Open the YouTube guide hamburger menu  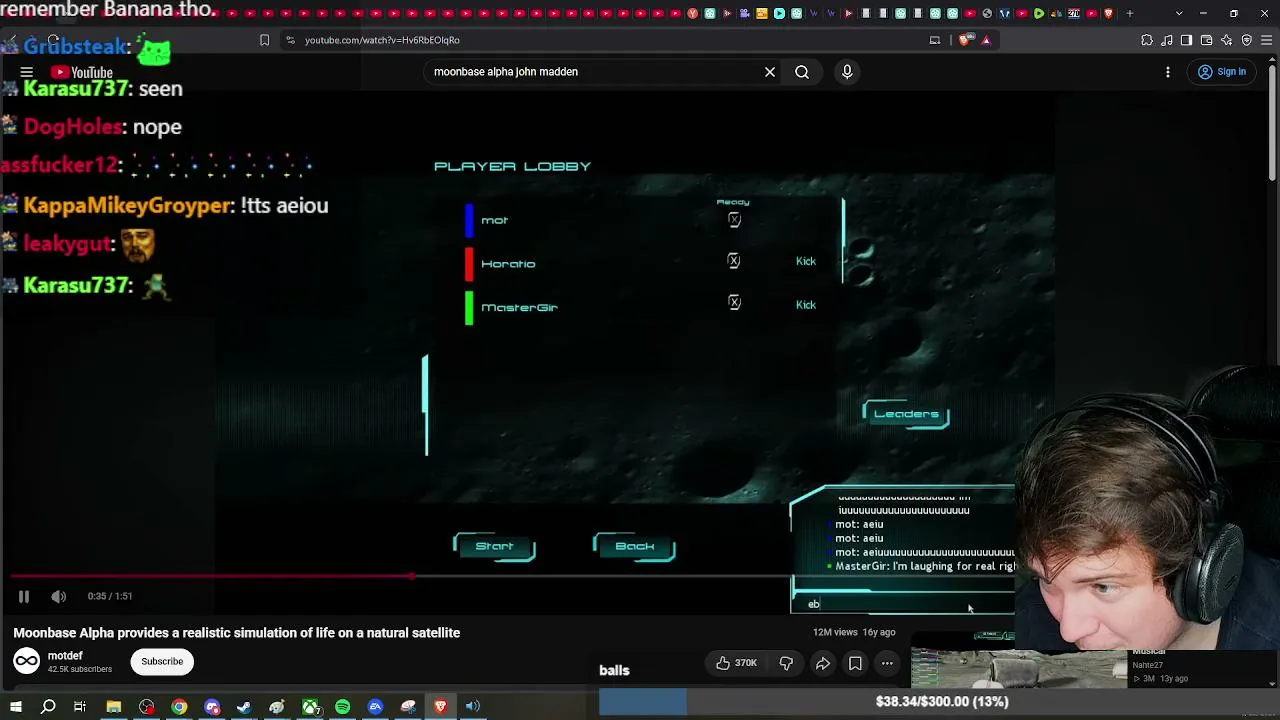tap(27, 72)
